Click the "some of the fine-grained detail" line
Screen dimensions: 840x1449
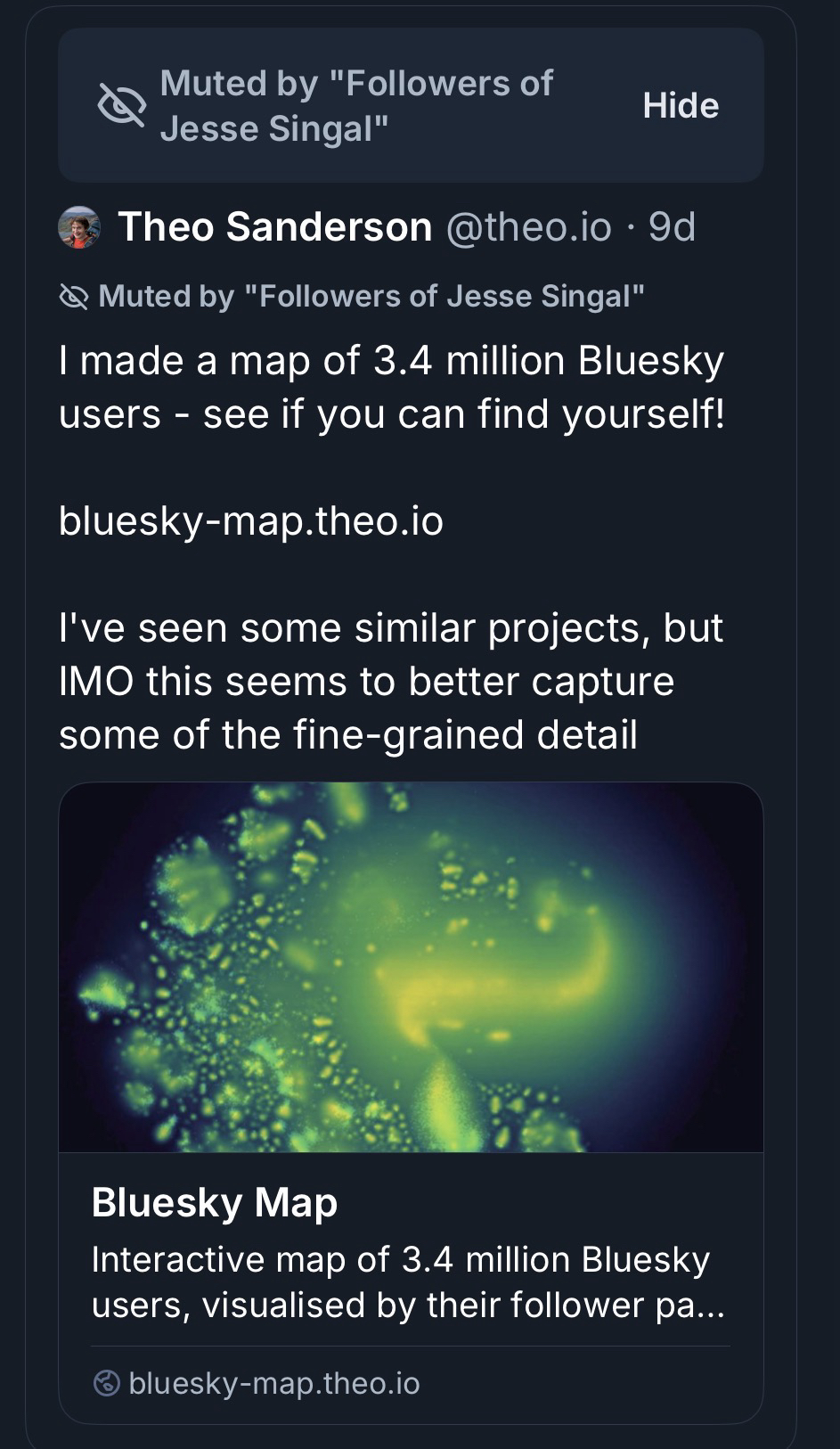(x=347, y=735)
